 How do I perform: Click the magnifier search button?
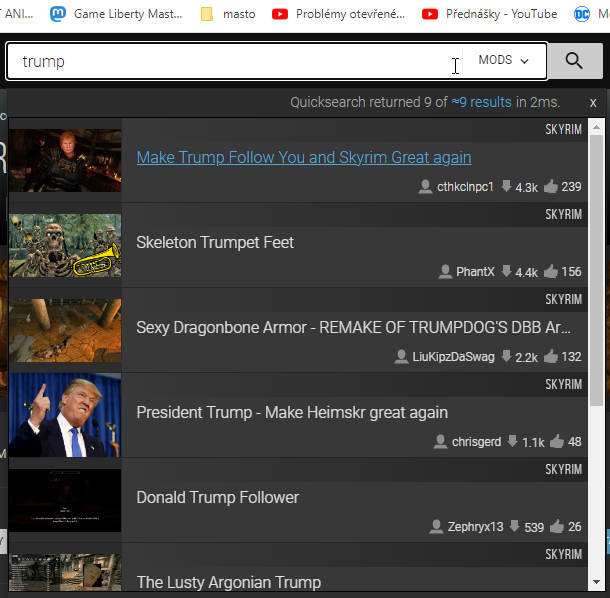(x=575, y=61)
